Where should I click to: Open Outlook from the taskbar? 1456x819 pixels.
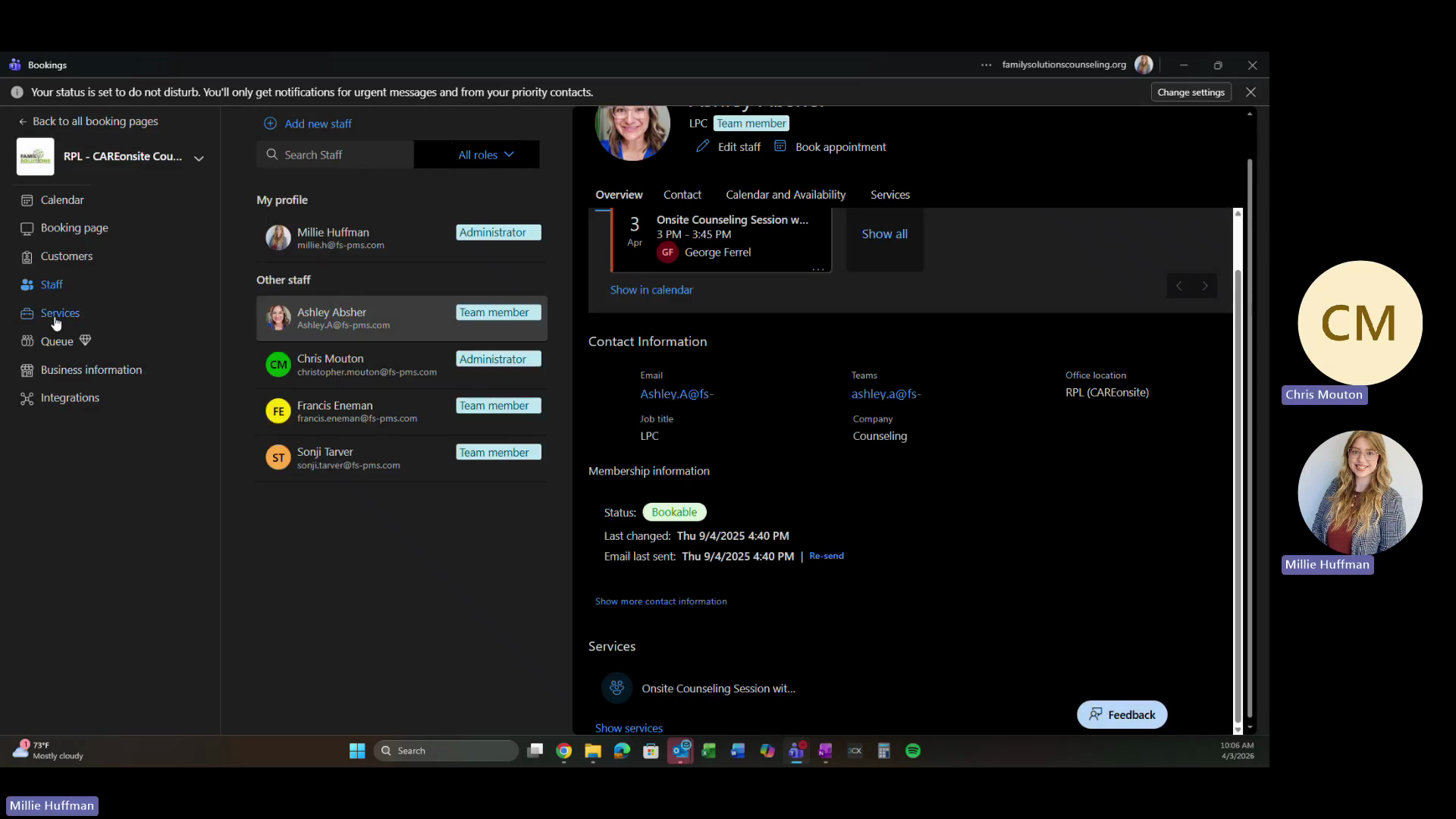click(680, 751)
